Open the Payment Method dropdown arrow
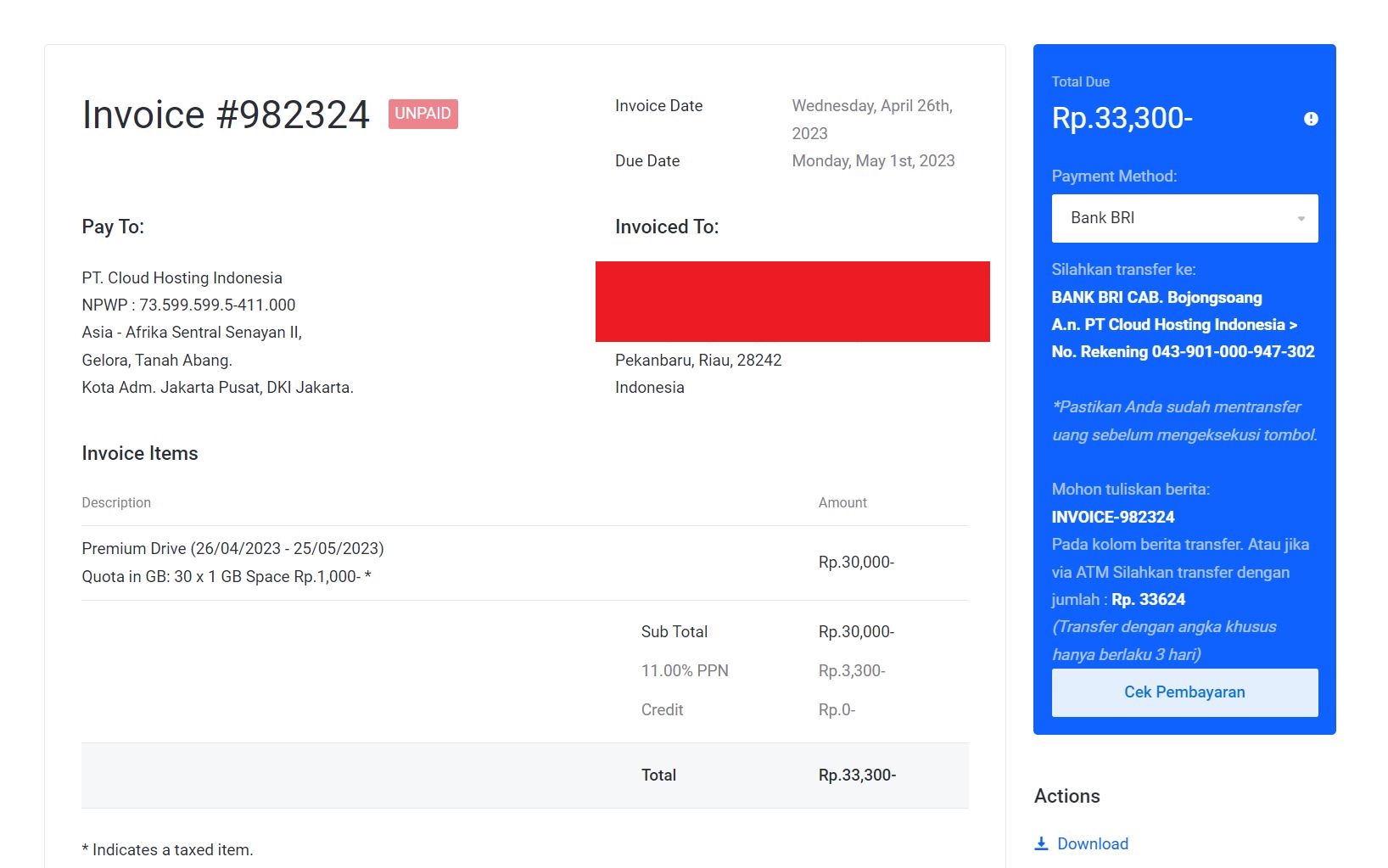The width and height of the screenshot is (1388, 868). pyautogui.click(x=1301, y=218)
